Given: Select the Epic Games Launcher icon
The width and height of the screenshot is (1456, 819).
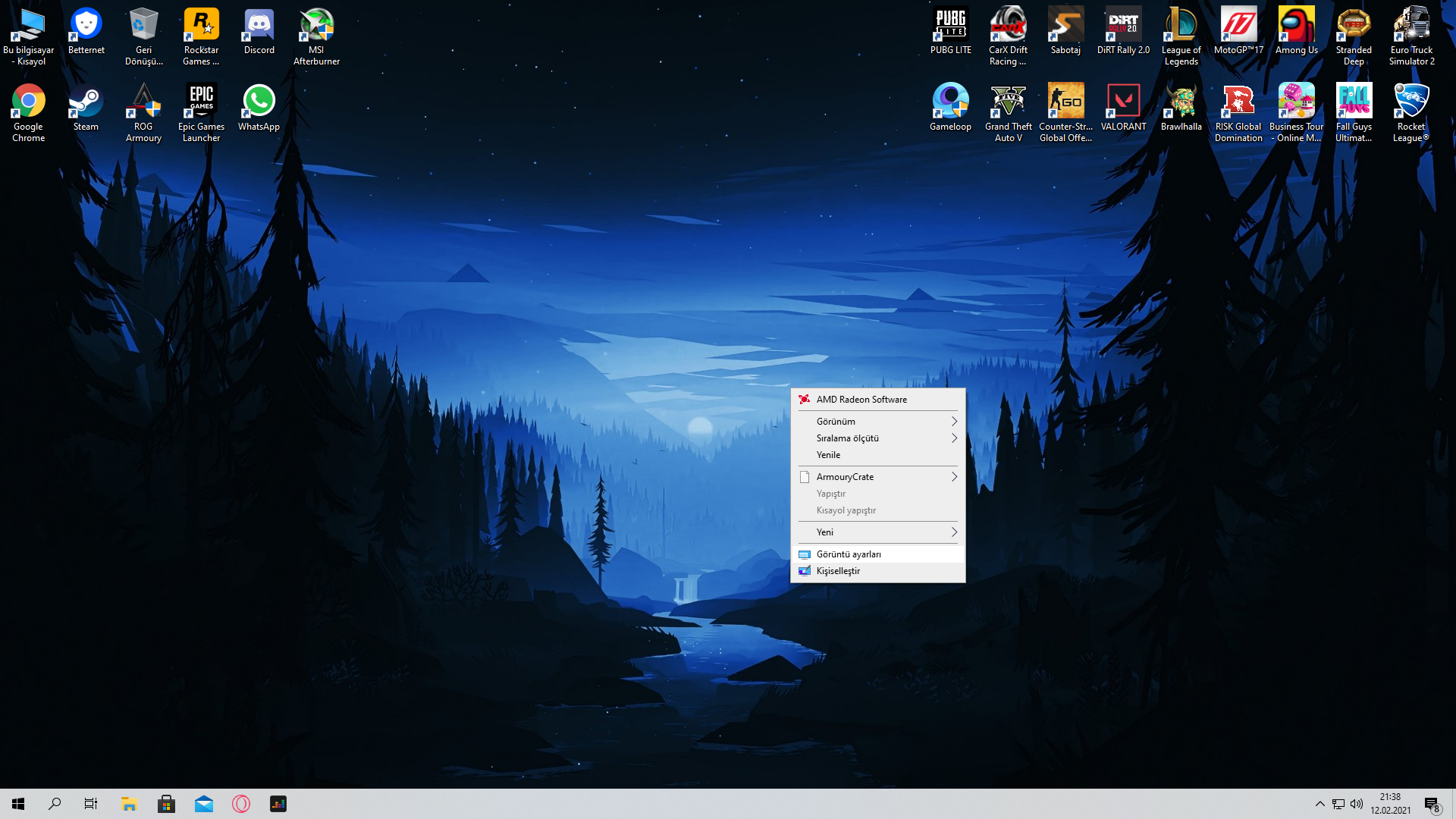Looking at the screenshot, I should click(202, 113).
